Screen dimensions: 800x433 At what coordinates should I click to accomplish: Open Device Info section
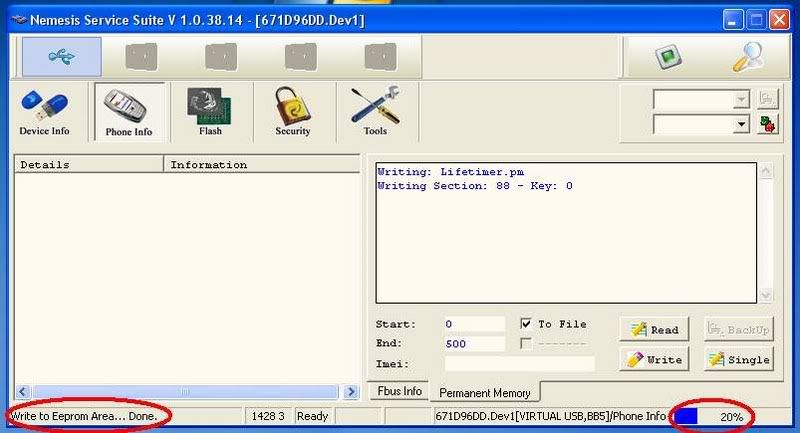44,113
